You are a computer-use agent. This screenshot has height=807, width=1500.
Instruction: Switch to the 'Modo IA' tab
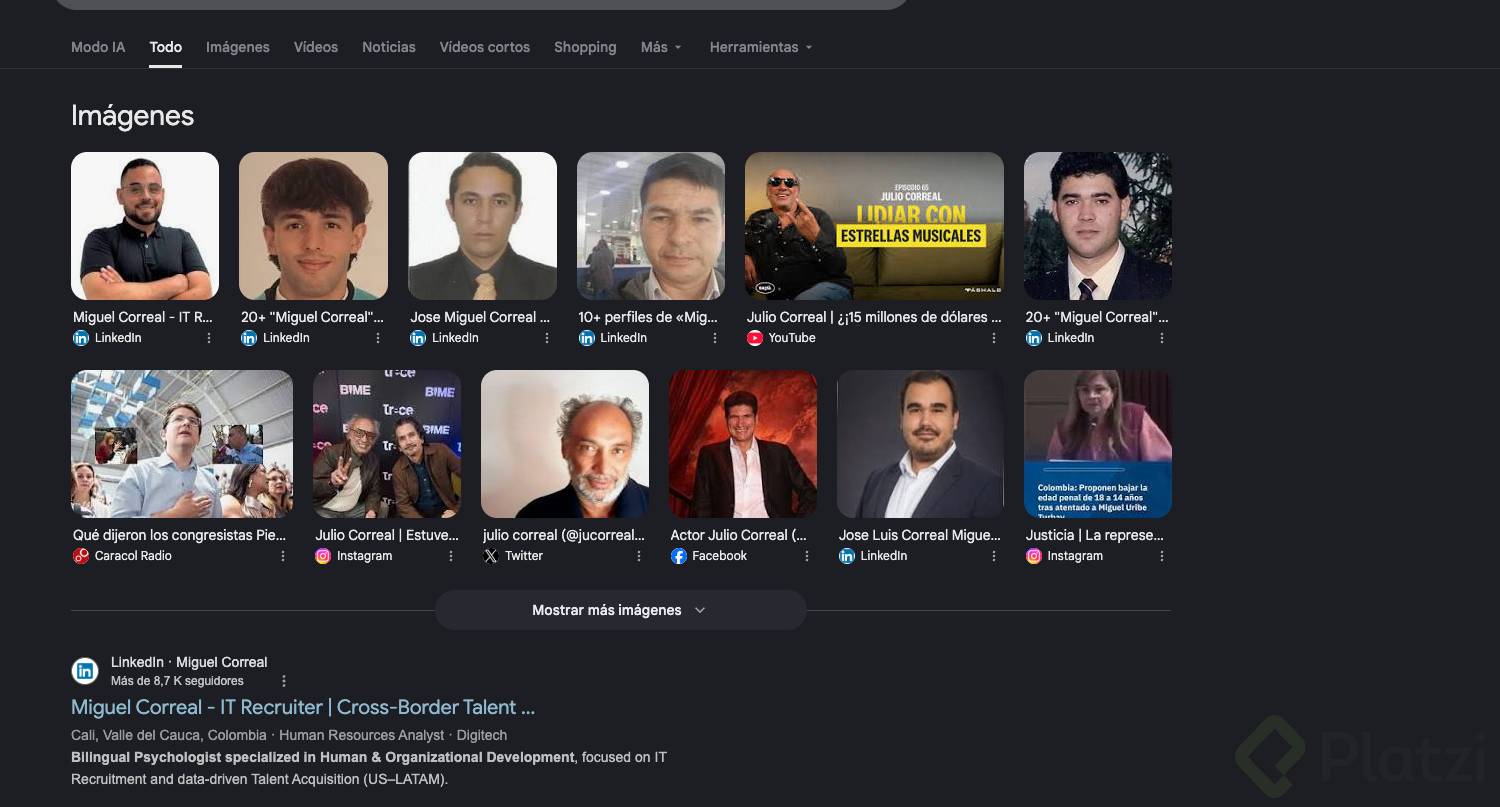coord(98,47)
